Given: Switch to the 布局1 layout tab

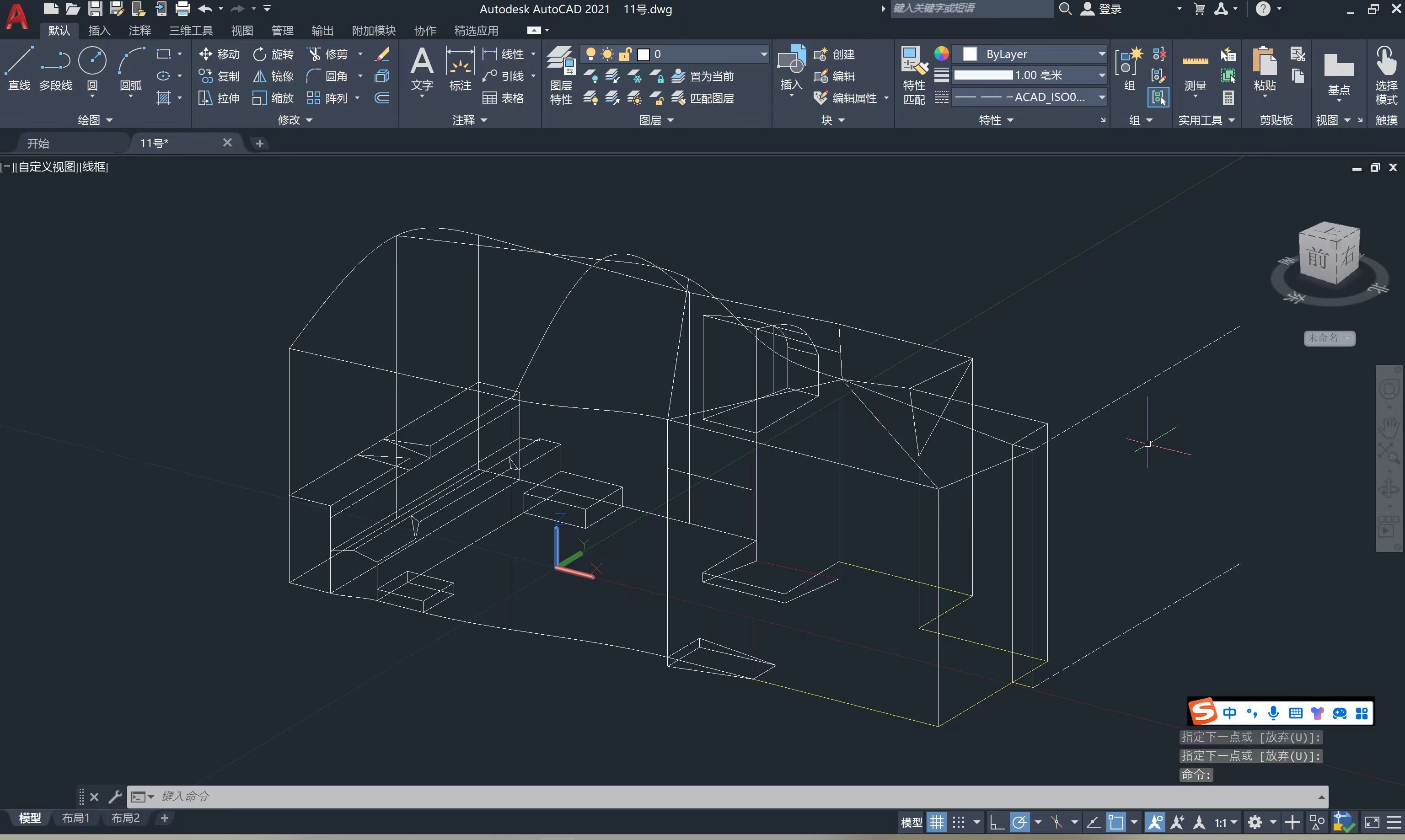Looking at the screenshot, I should (x=75, y=818).
